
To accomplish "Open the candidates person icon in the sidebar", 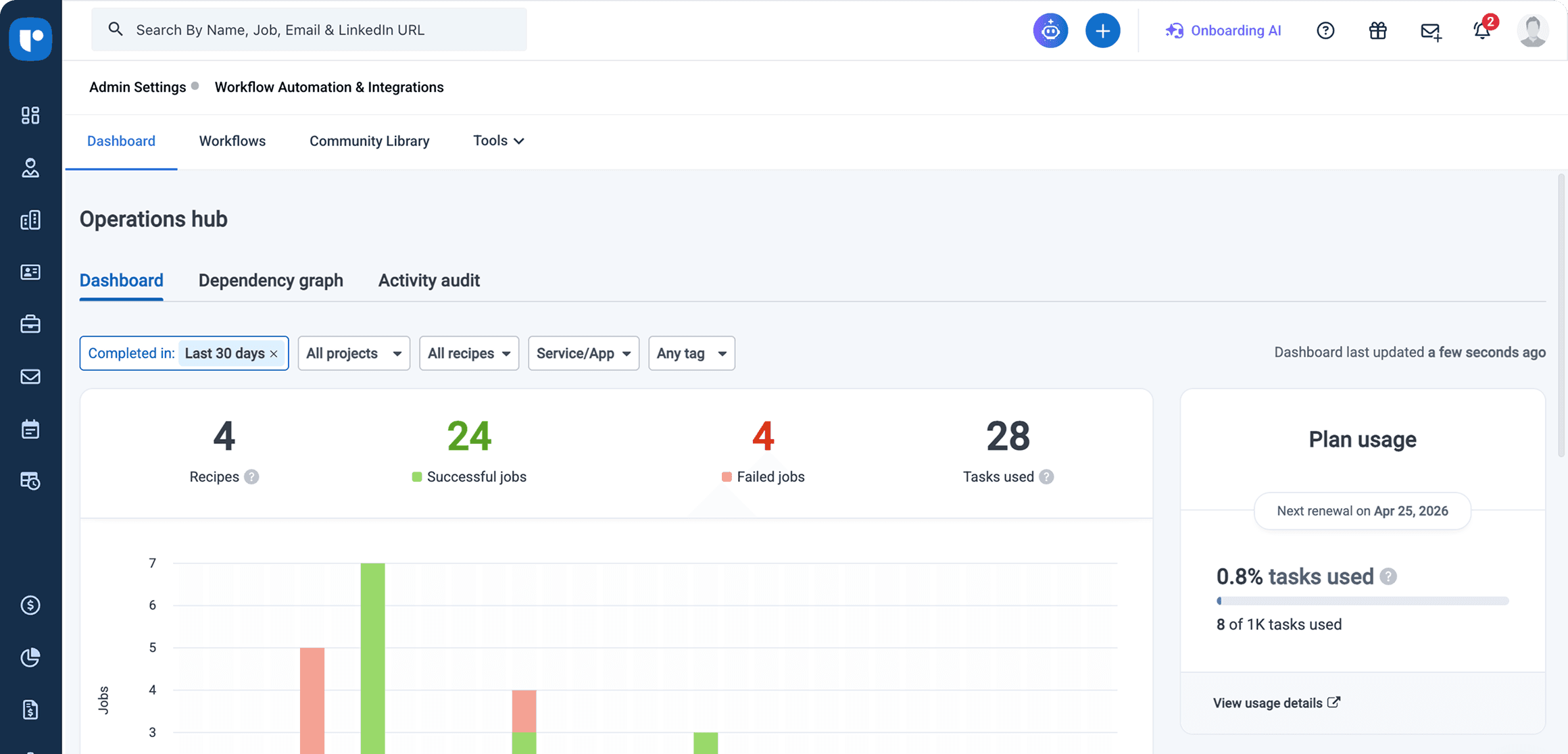I will click(30, 168).
